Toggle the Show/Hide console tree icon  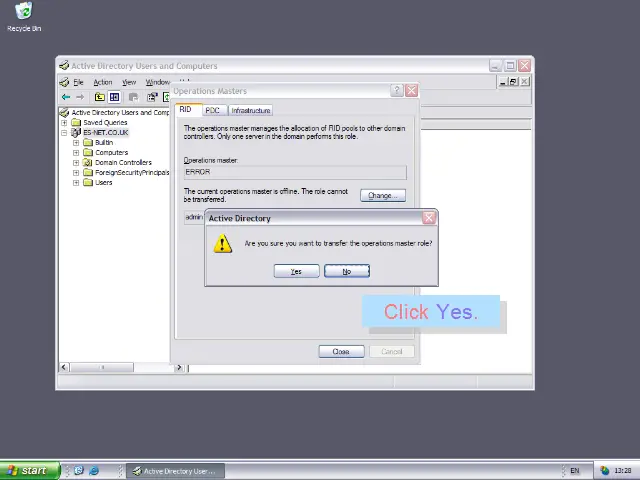114,97
